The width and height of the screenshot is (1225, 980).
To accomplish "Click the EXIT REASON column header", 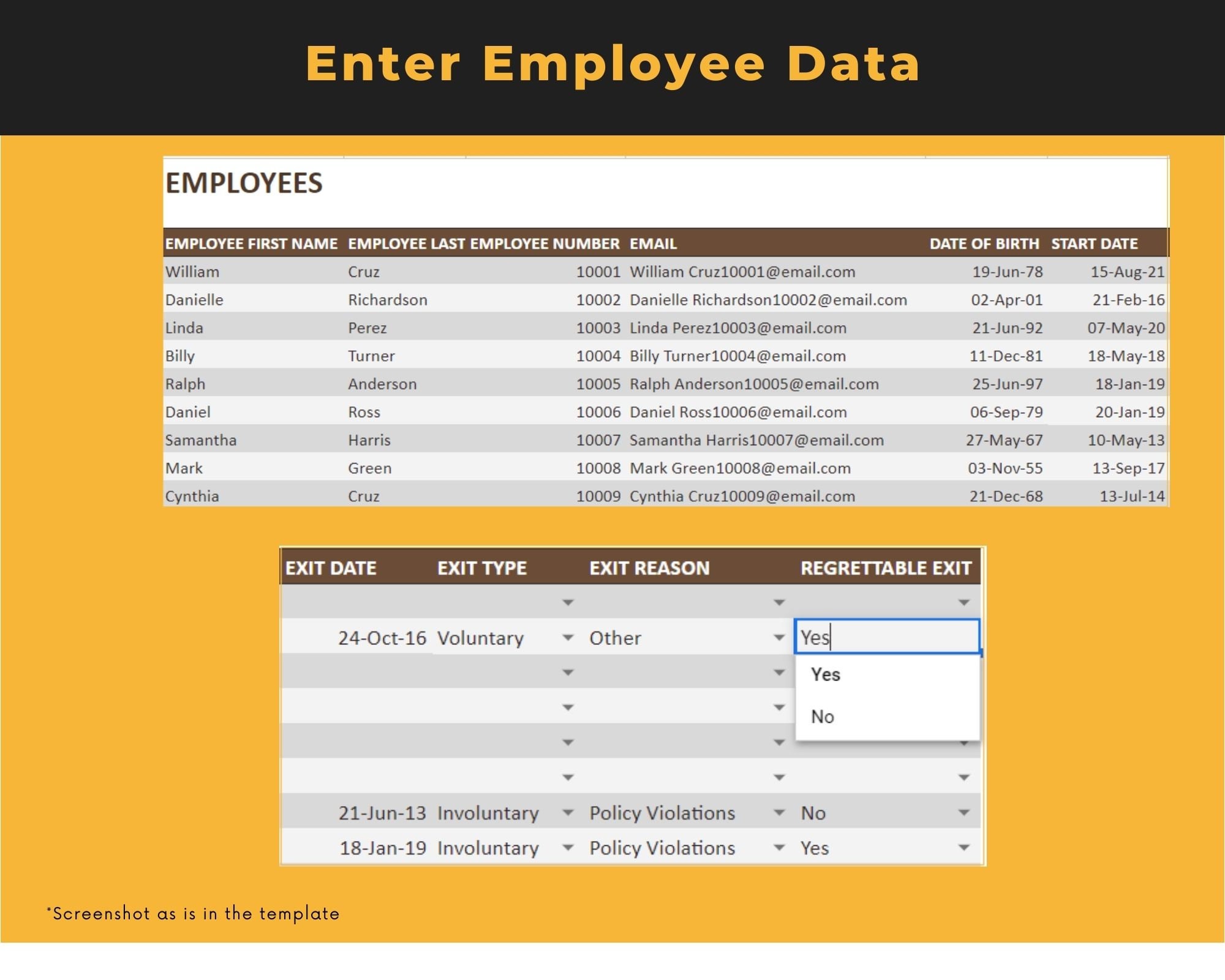I will click(649, 568).
